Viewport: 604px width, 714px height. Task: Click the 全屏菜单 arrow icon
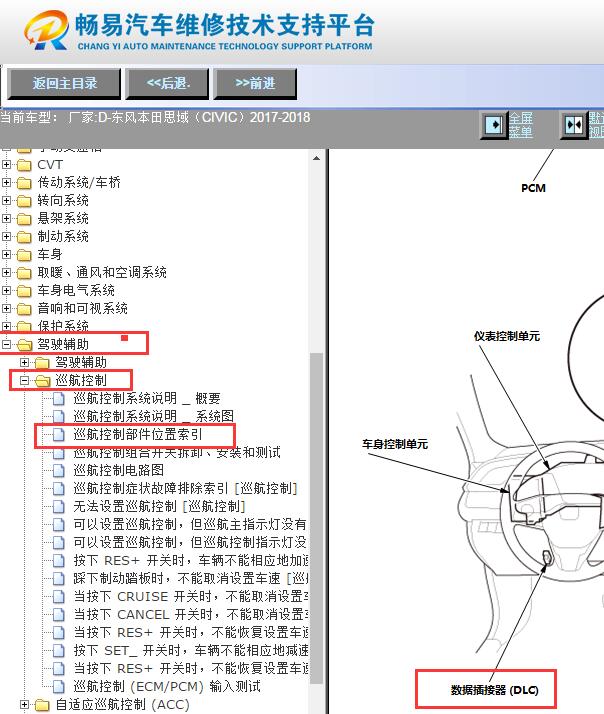point(494,124)
